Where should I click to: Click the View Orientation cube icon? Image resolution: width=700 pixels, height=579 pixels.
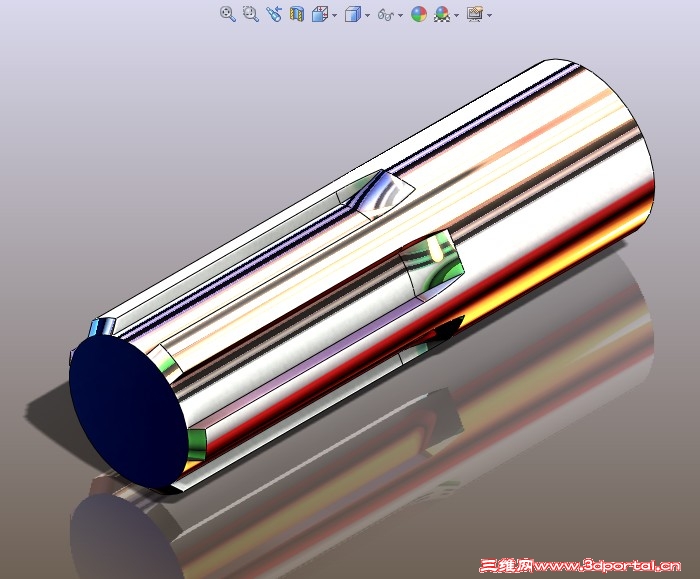click(320, 14)
